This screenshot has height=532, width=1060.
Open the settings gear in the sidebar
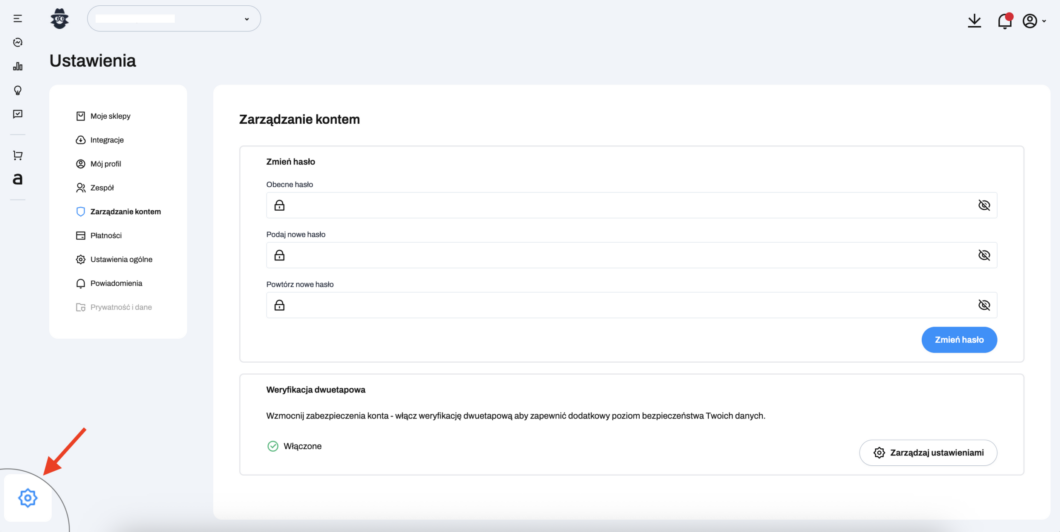28,497
